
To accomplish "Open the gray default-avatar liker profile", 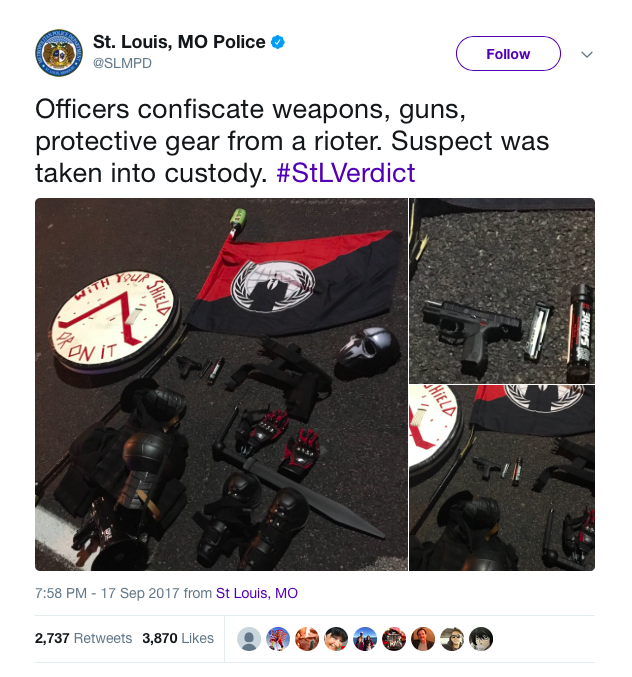I will (249, 639).
